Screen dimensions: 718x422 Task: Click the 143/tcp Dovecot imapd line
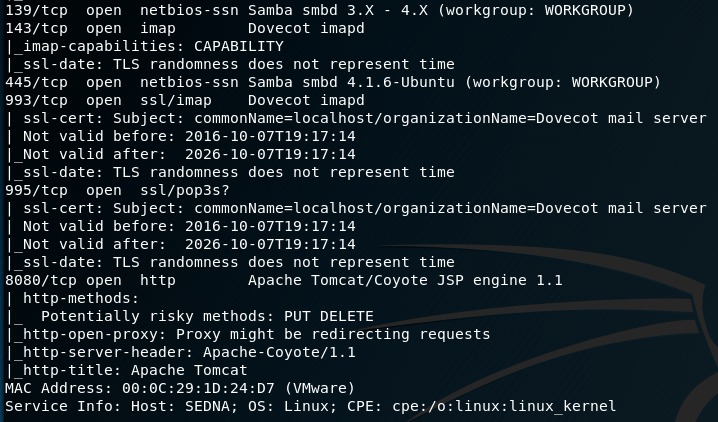[185, 28]
